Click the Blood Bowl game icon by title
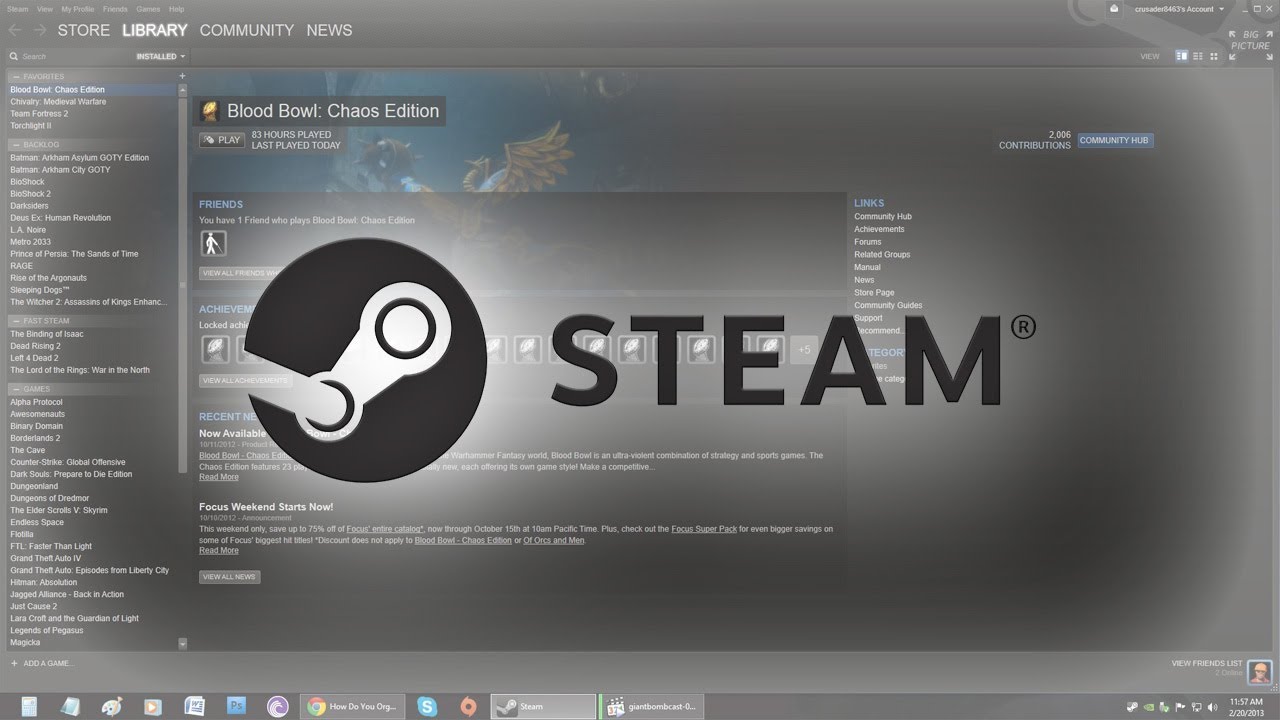The height and width of the screenshot is (720, 1280). (209, 111)
